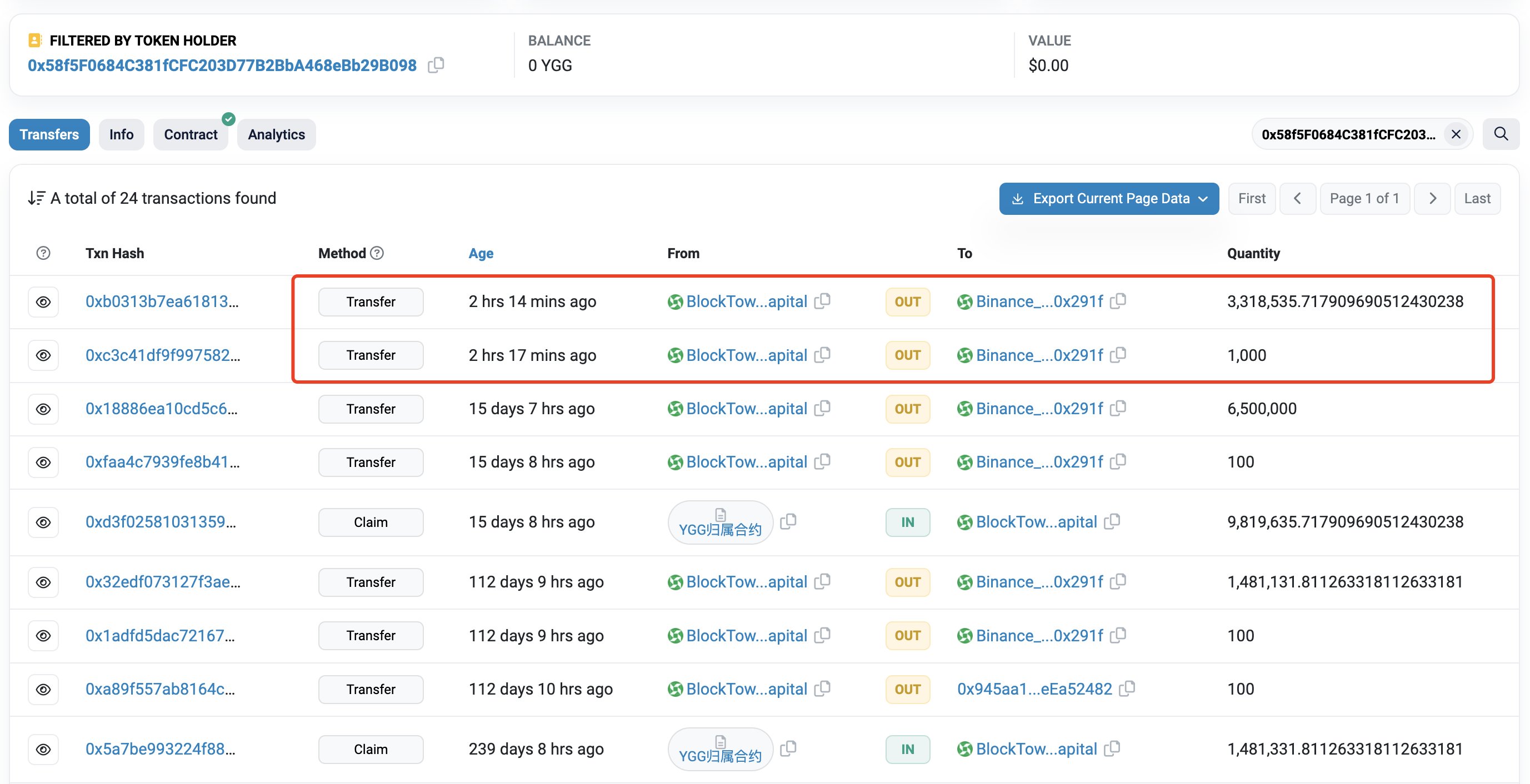The image size is (1530, 784).
Task: Go to next page chevron
Action: pos(1432,199)
